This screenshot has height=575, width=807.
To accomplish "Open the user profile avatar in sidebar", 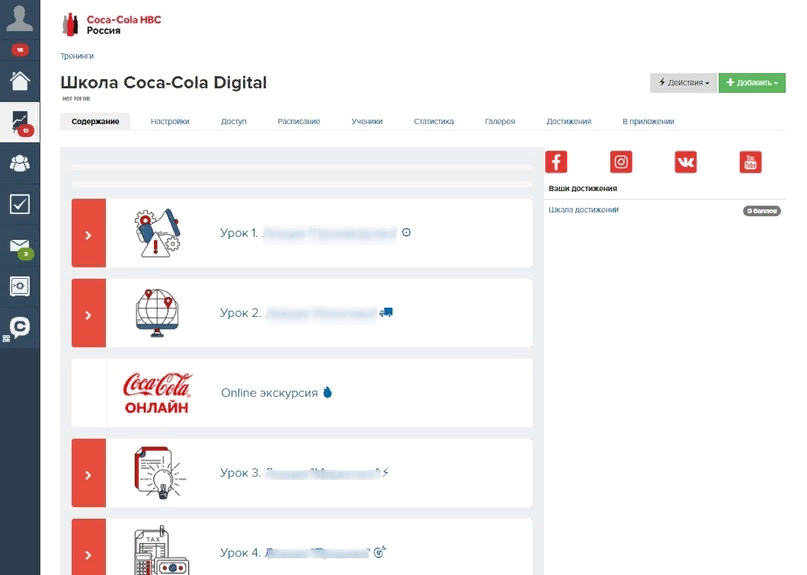I will (20, 19).
